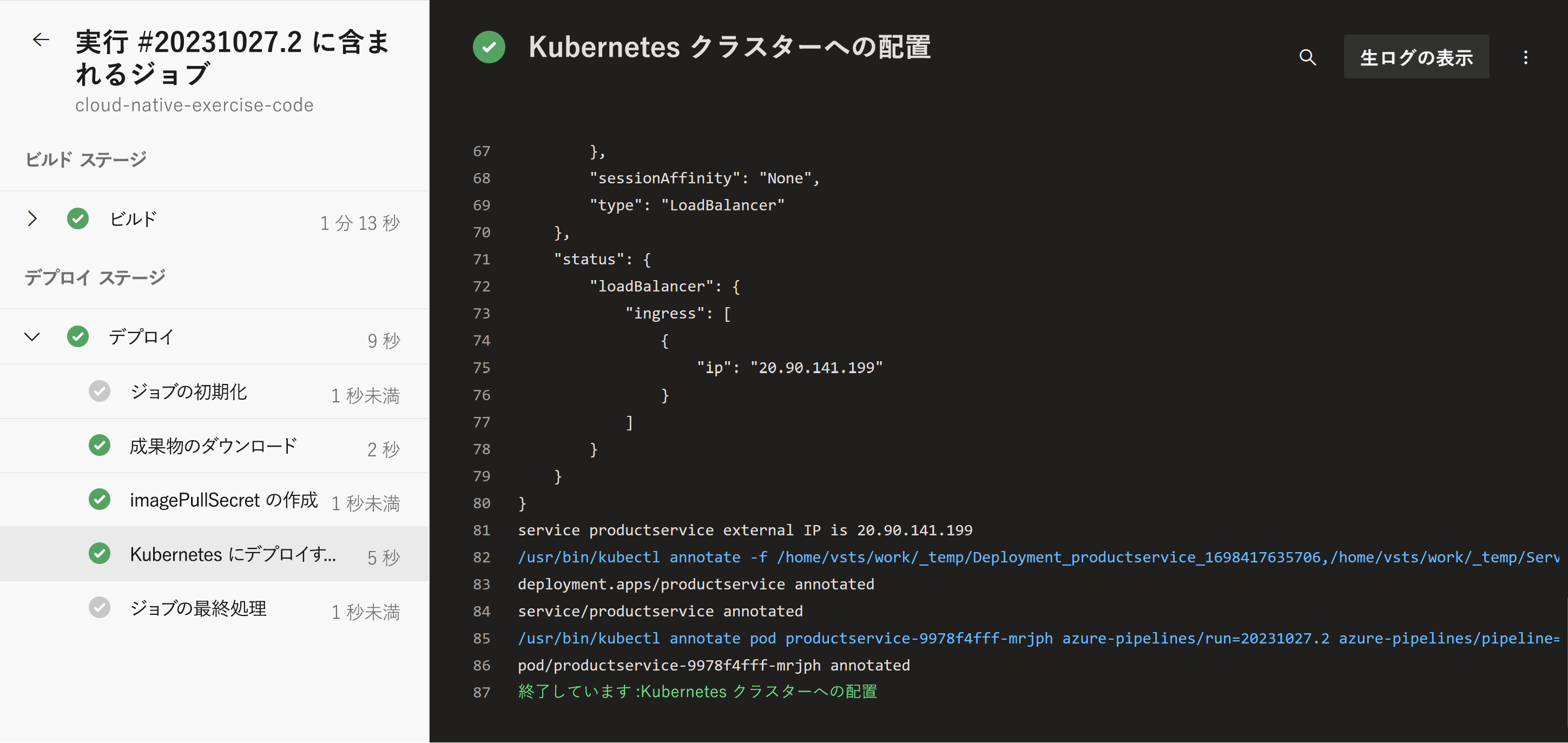Screen dimensions: 1568x743
Task: Open the imagePullSecret の作成 step
Action: (223, 500)
